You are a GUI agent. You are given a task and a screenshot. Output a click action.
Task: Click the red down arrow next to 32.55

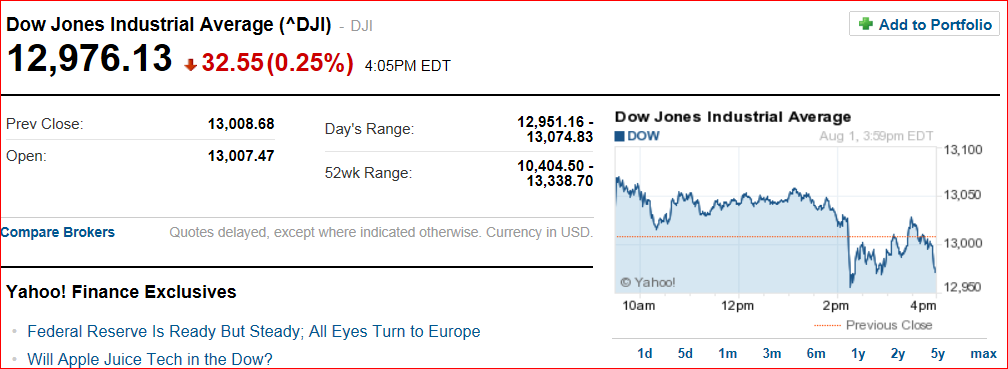[x=190, y=64]
